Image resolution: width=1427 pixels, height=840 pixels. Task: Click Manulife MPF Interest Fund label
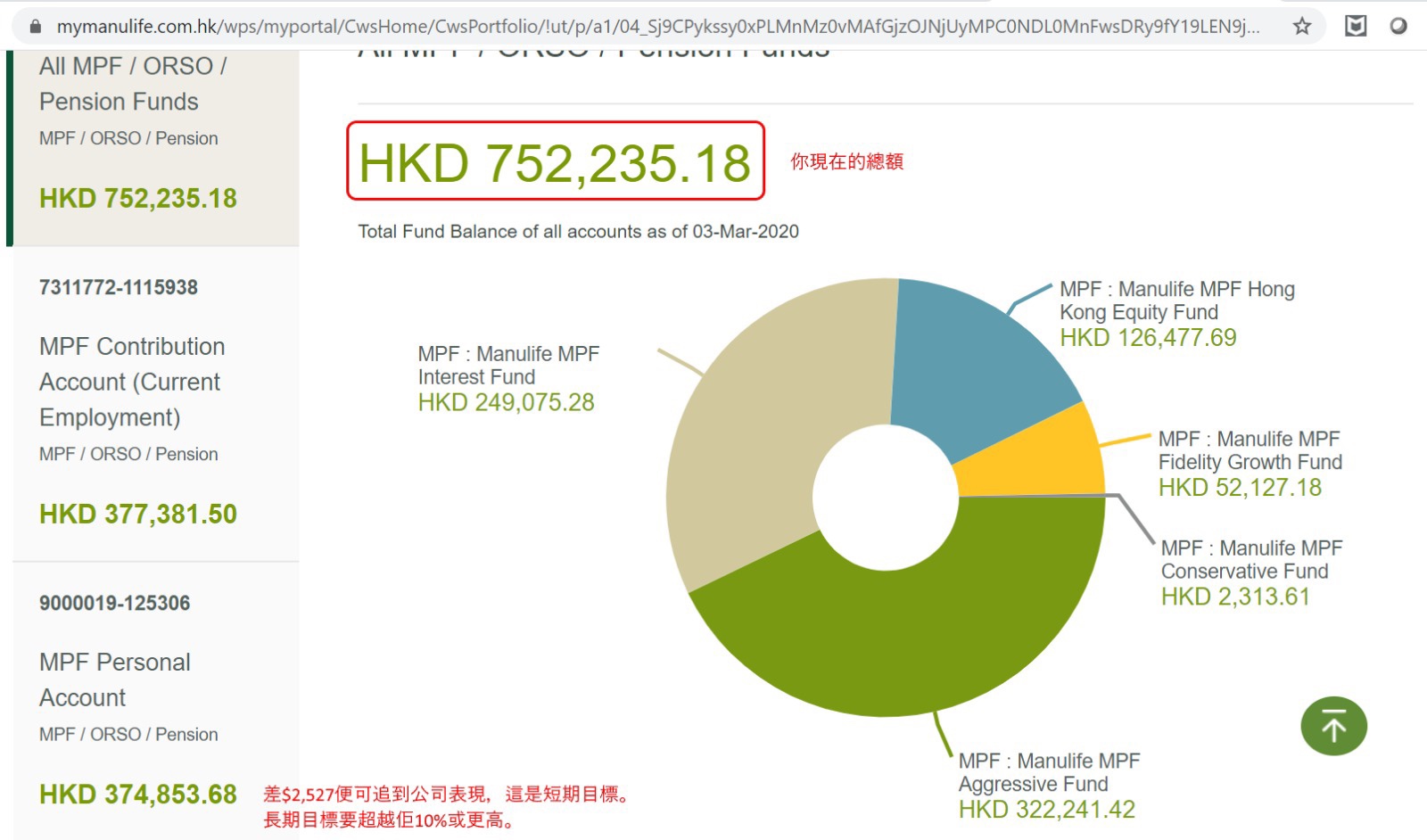508,366
